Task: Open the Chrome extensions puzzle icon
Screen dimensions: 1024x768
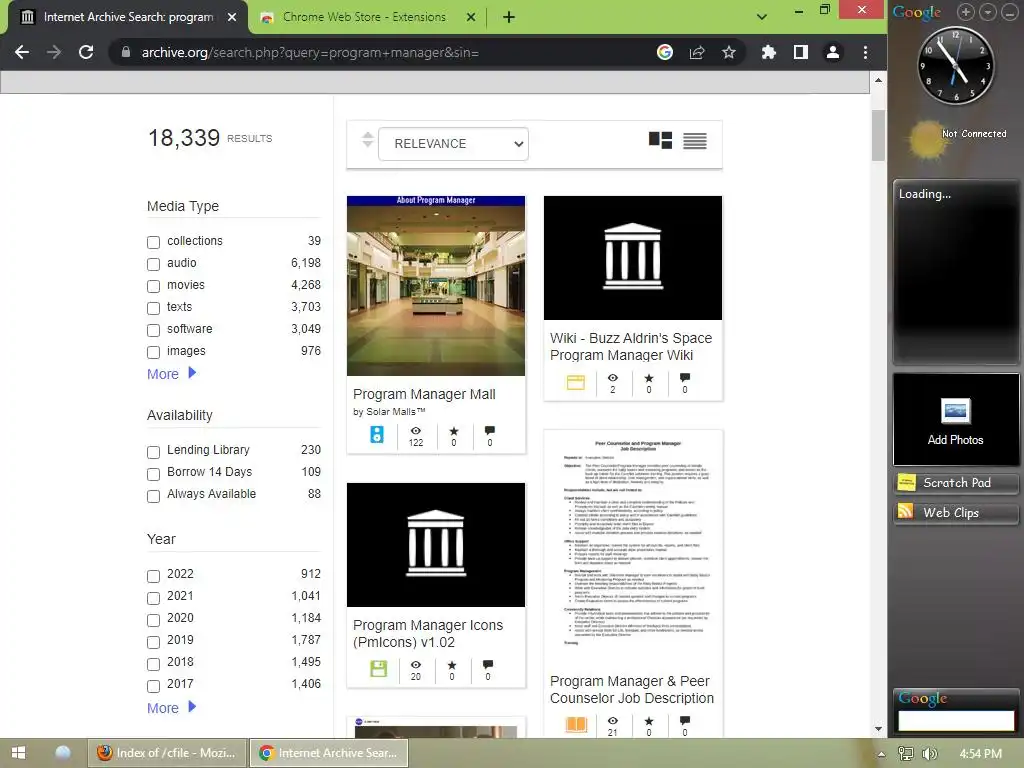Action: (769, 52)
